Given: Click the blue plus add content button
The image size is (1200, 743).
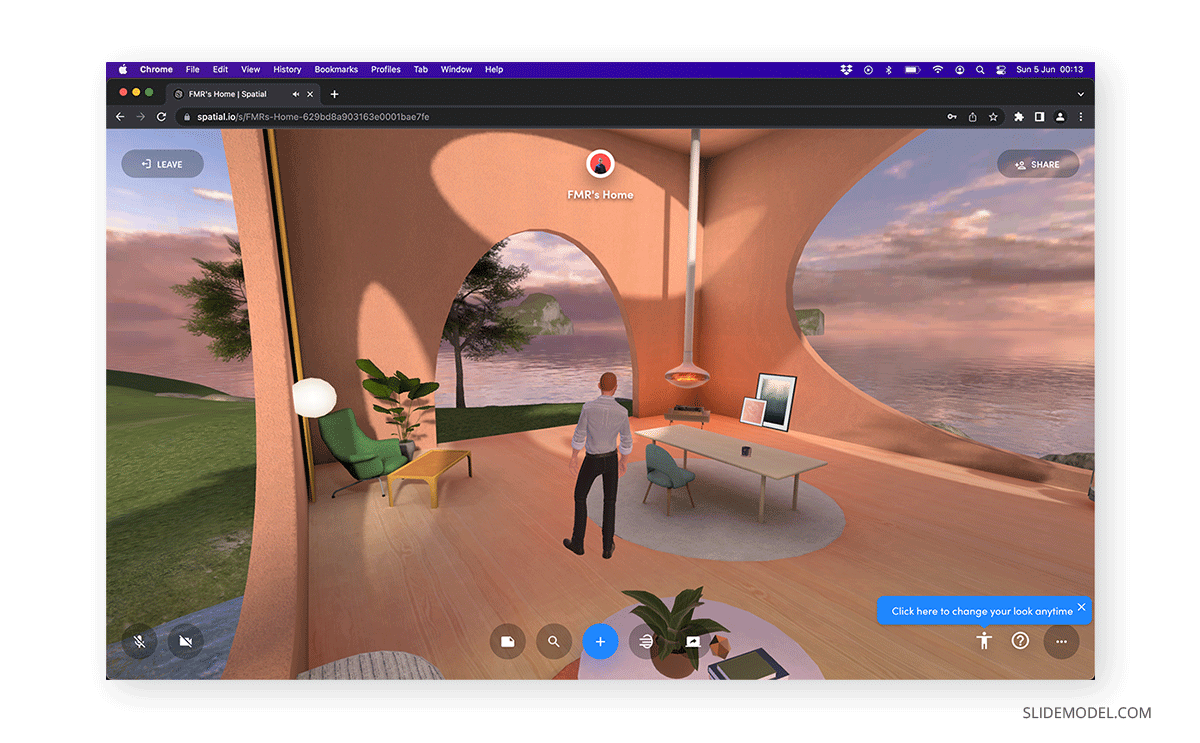Looking at the screenshot, I should [600, 641].
